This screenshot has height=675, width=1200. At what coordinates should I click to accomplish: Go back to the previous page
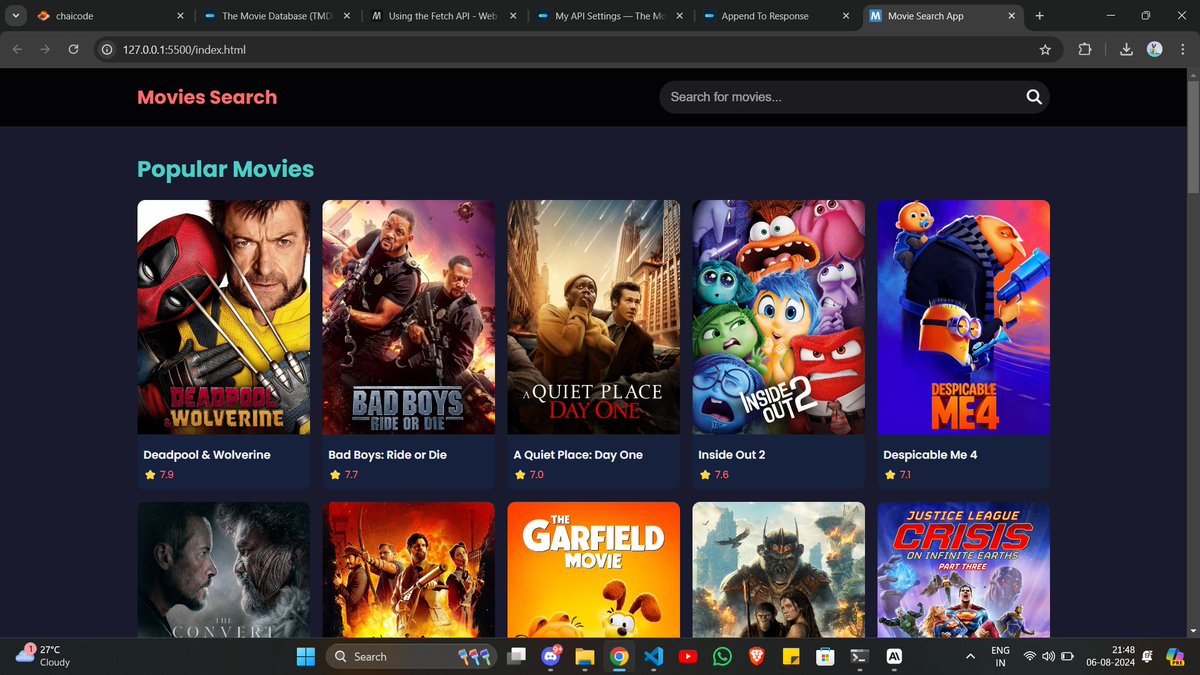[17, 49]
